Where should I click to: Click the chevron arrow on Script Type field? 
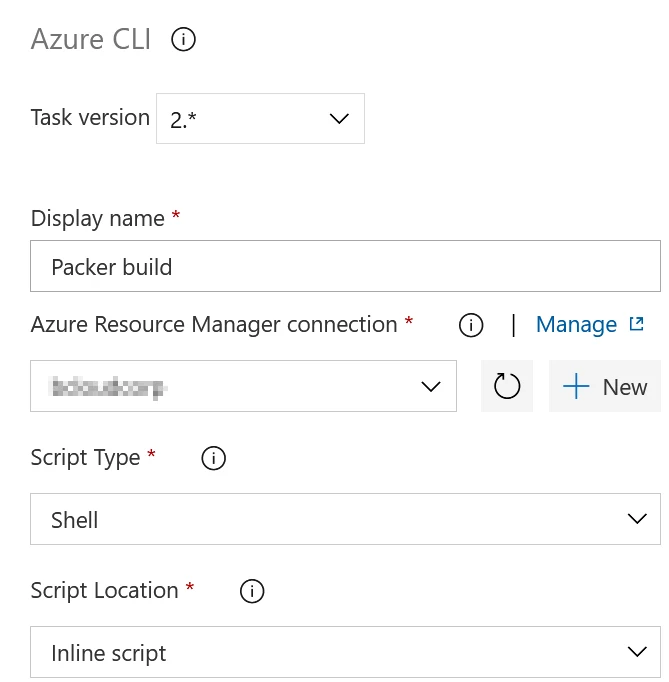pyautogui.click(x=637, y=518)
